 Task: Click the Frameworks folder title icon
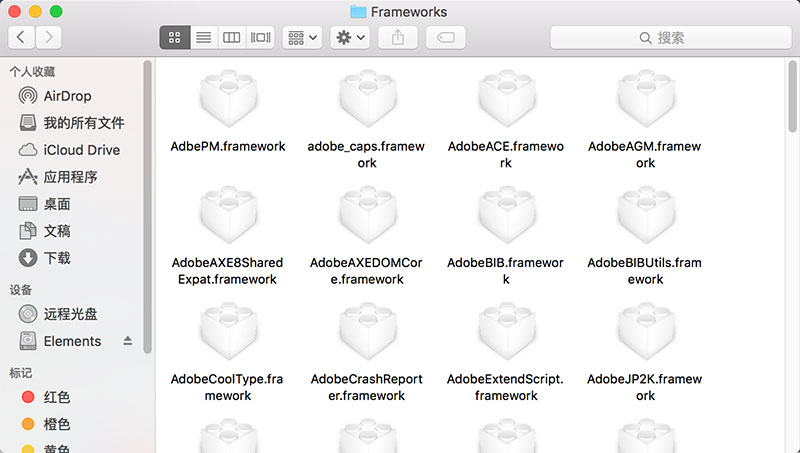(x=358, y=12)
